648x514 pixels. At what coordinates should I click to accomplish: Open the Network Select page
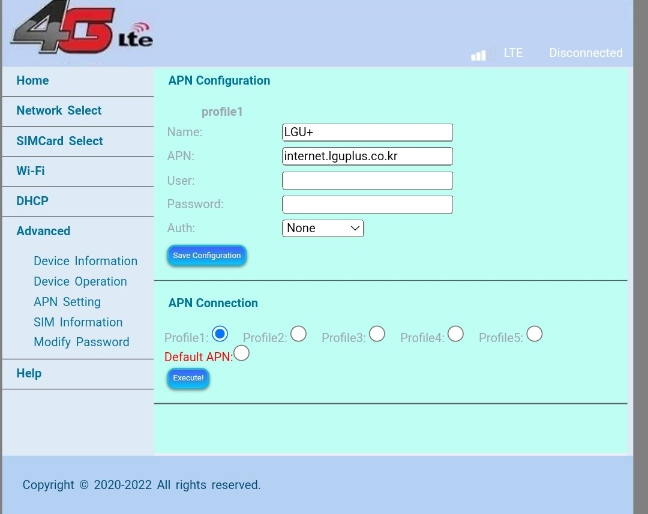tap(59, 111)
